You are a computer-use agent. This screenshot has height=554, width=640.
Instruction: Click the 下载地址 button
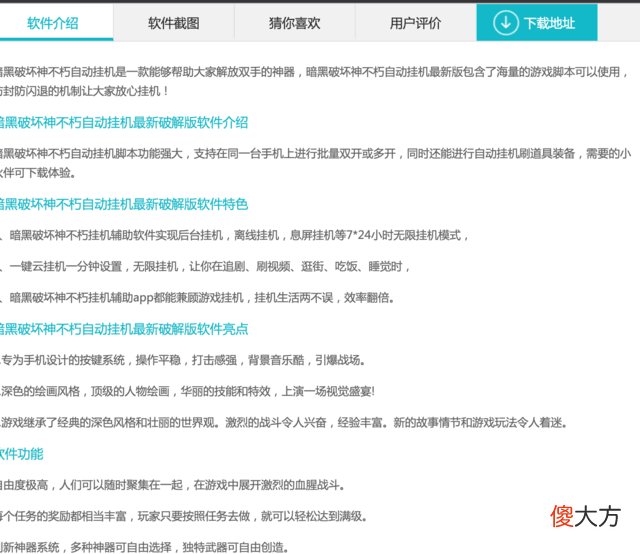point(537,23)
